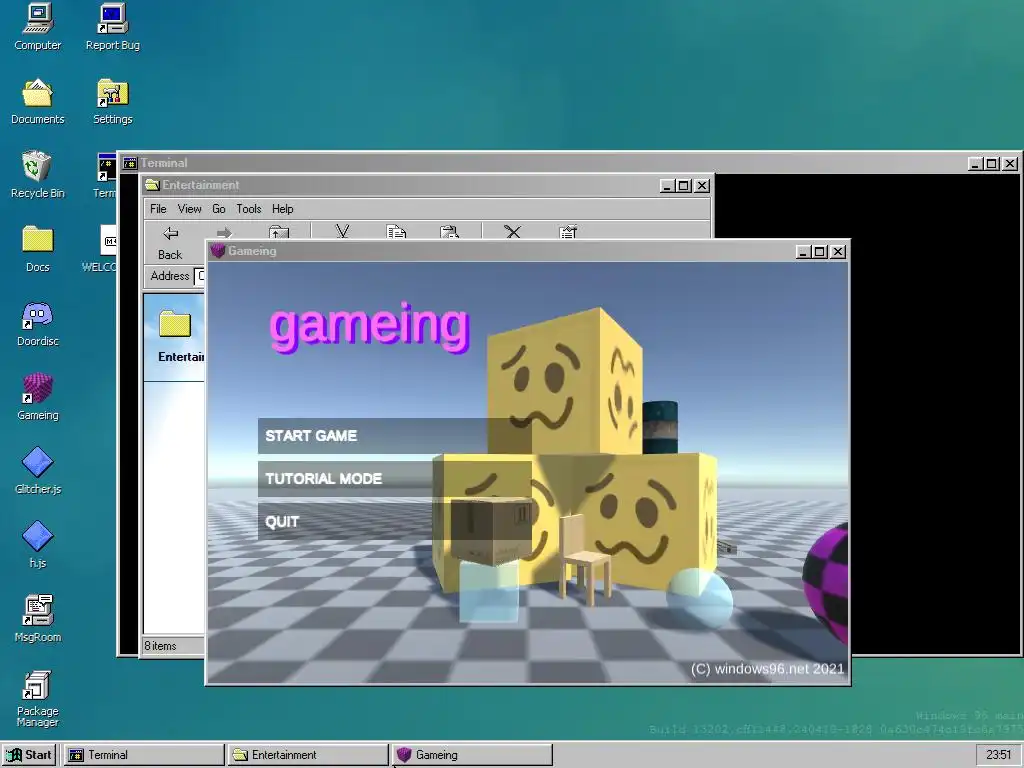Viewport: 1024px width, 768px height.
Task: Click QUIT in Gameing menu
Action: 394,522
